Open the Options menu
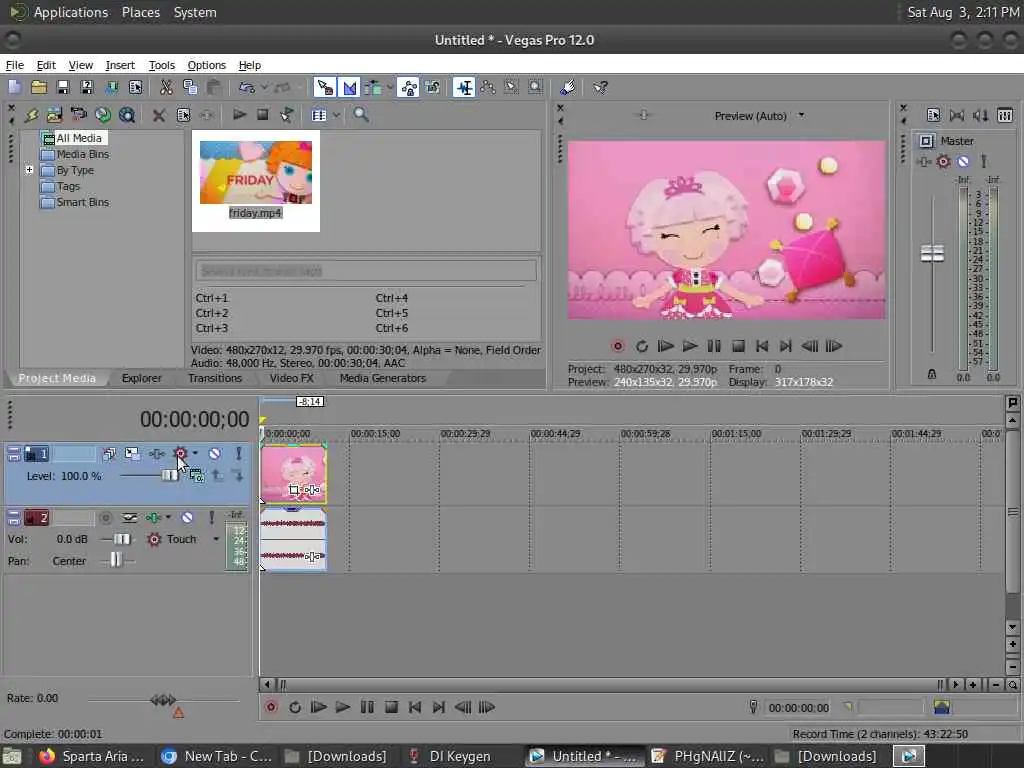The width and height of the screenshot is (1024, 768). click(206, 65)
